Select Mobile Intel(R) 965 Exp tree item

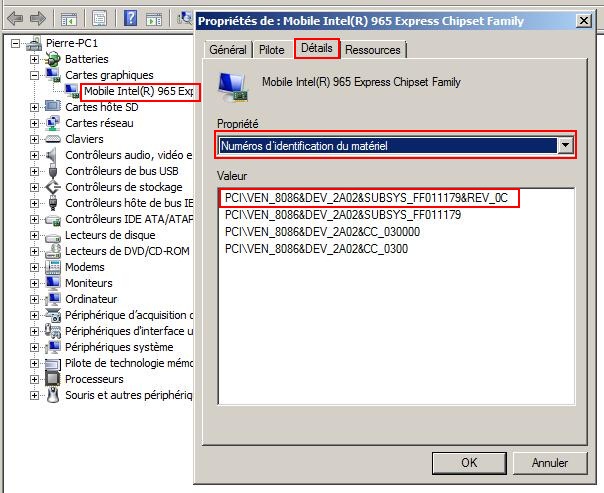click(139, 91)
